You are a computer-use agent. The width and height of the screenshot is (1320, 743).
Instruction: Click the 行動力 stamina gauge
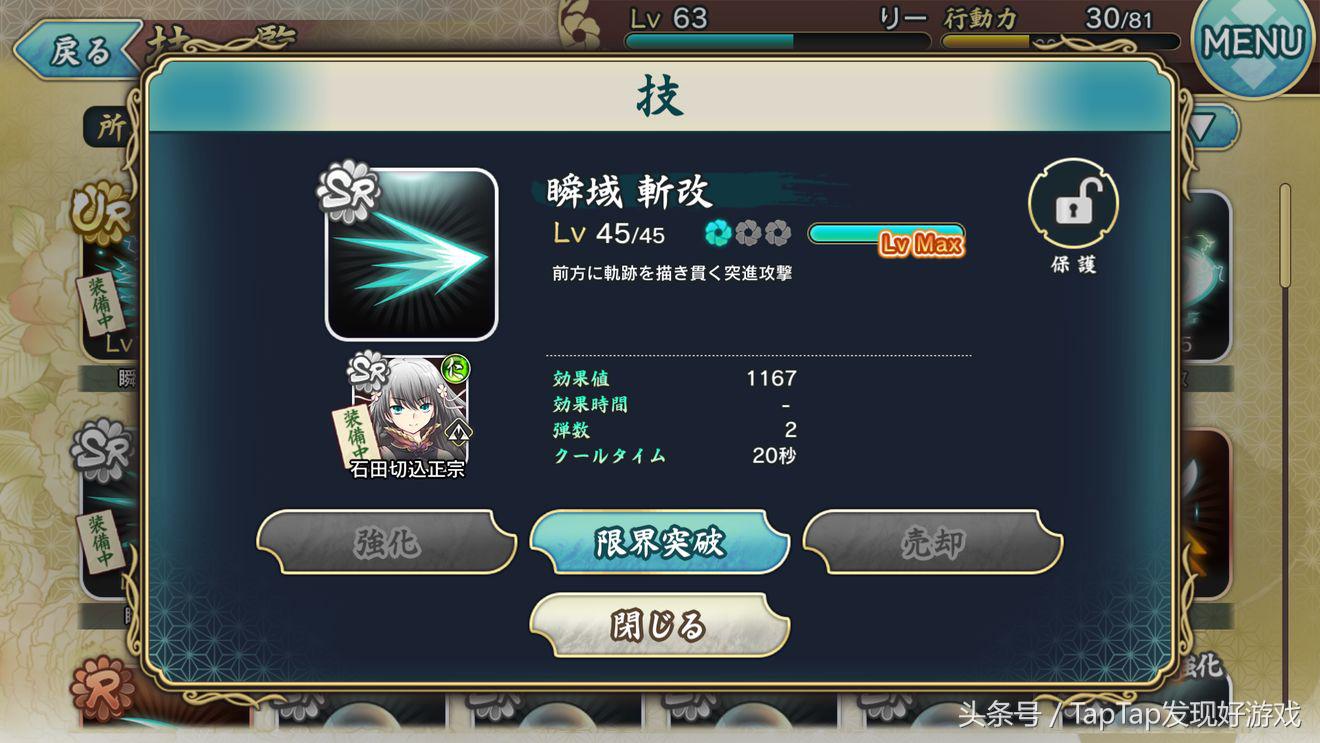click(x=1061, y=42)
